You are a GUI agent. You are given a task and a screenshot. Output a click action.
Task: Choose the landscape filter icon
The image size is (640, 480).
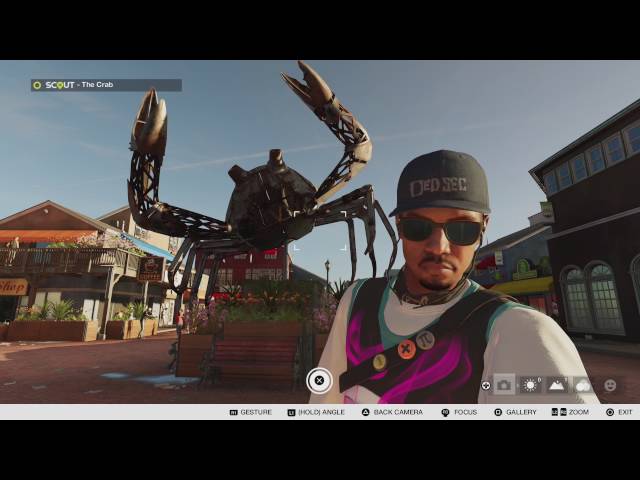(557, 385)
